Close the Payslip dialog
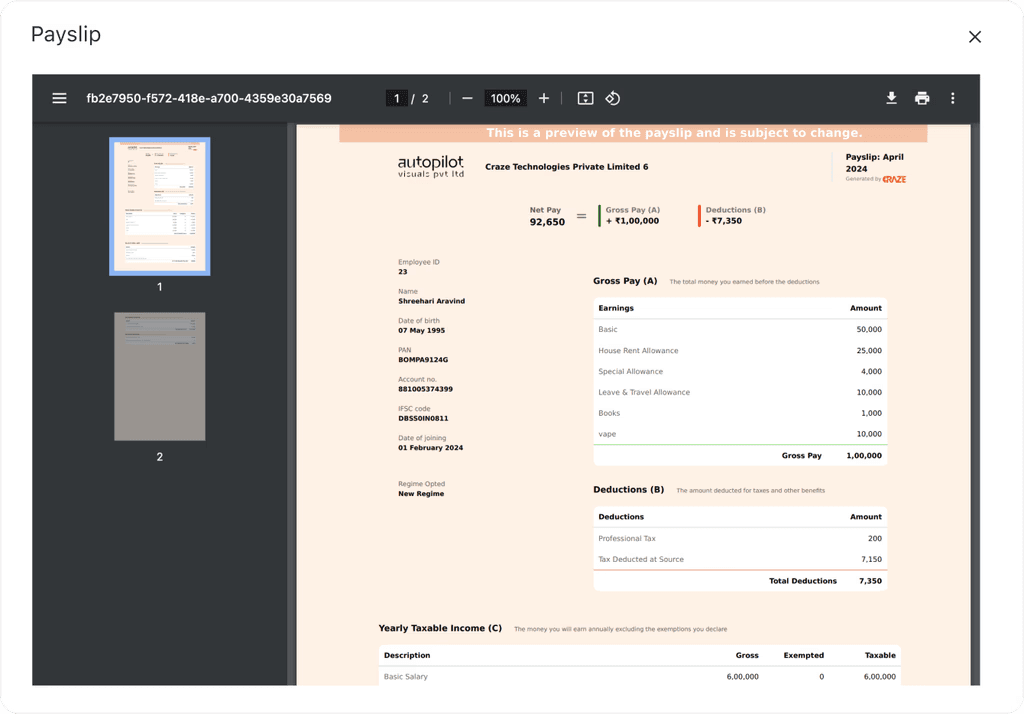The height and width of the screenshot is (714, 1024). point(975,36)
